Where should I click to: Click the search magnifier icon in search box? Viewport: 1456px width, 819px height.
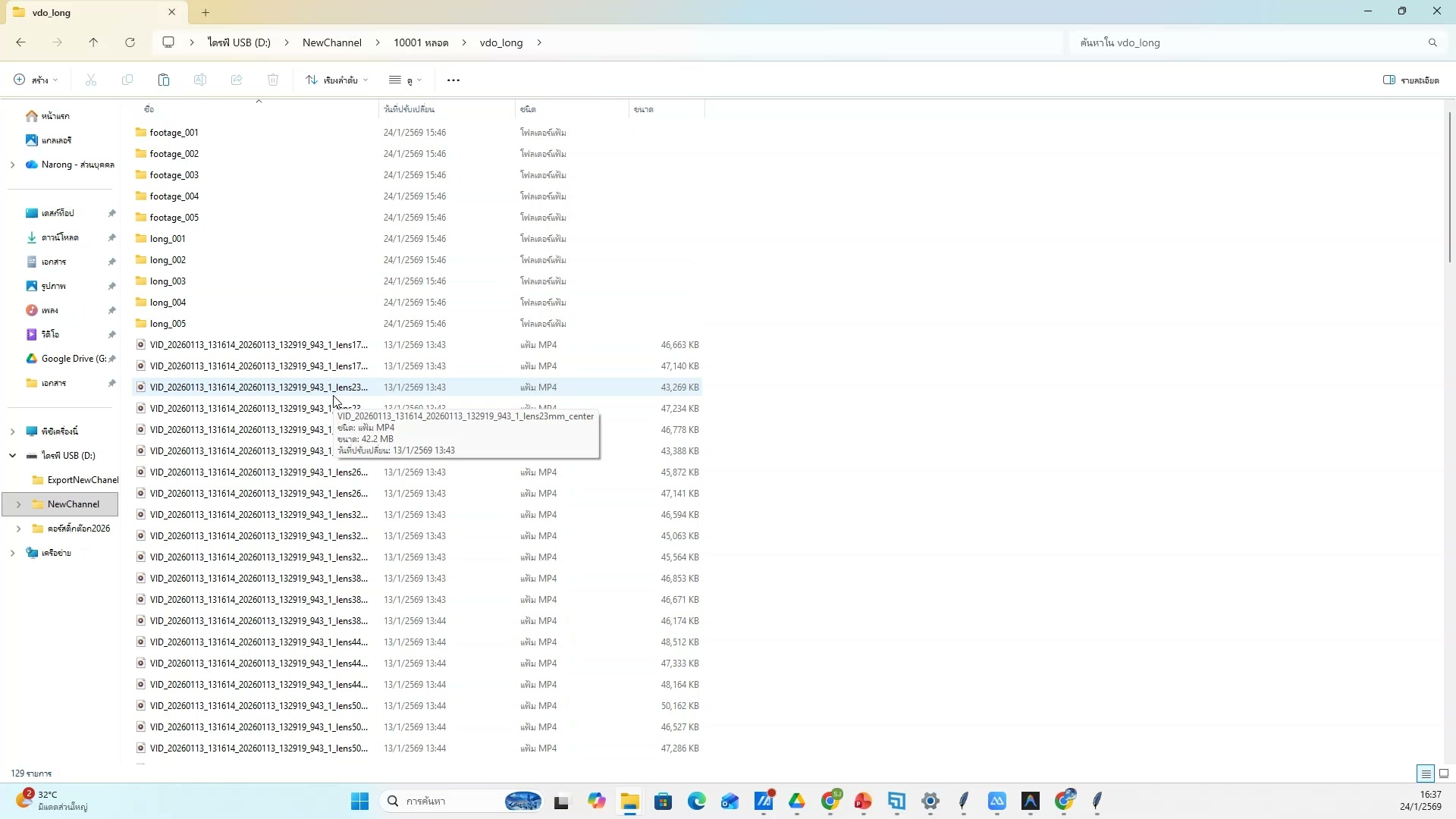tap(1432, 42)
